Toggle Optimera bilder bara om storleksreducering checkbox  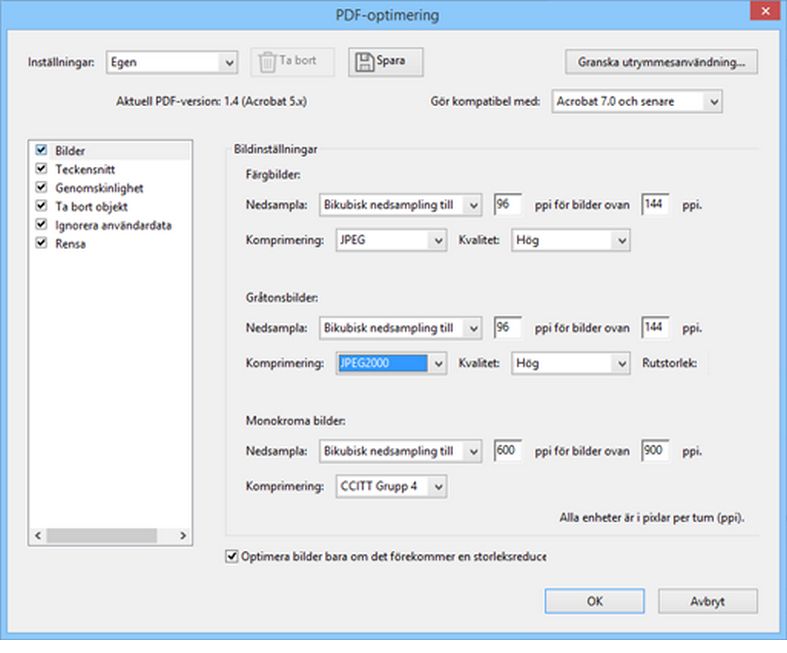(x=231, y=556)
